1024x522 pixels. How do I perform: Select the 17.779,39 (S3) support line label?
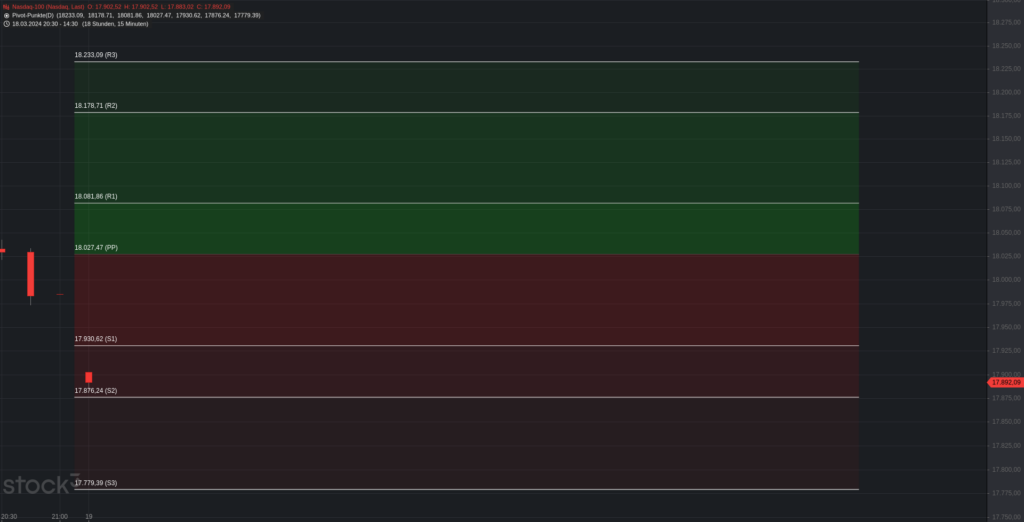coord(96,483)
